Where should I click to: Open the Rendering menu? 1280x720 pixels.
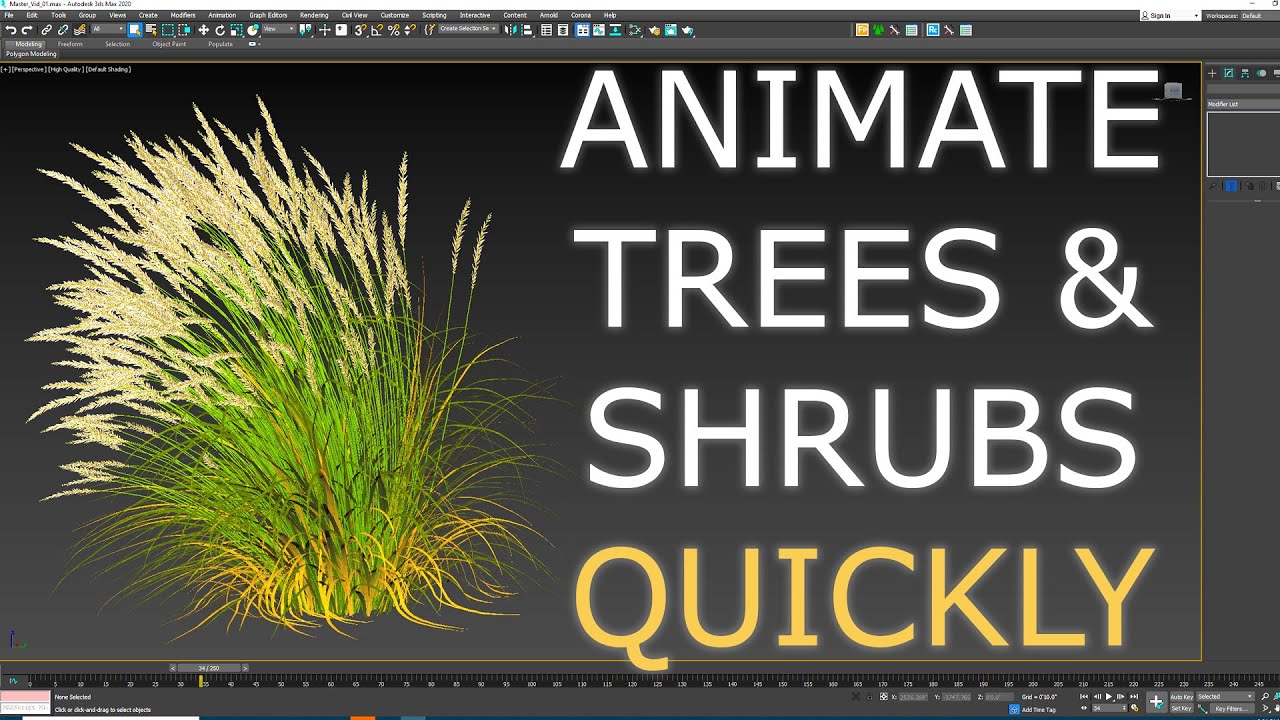tap(314, 16)
